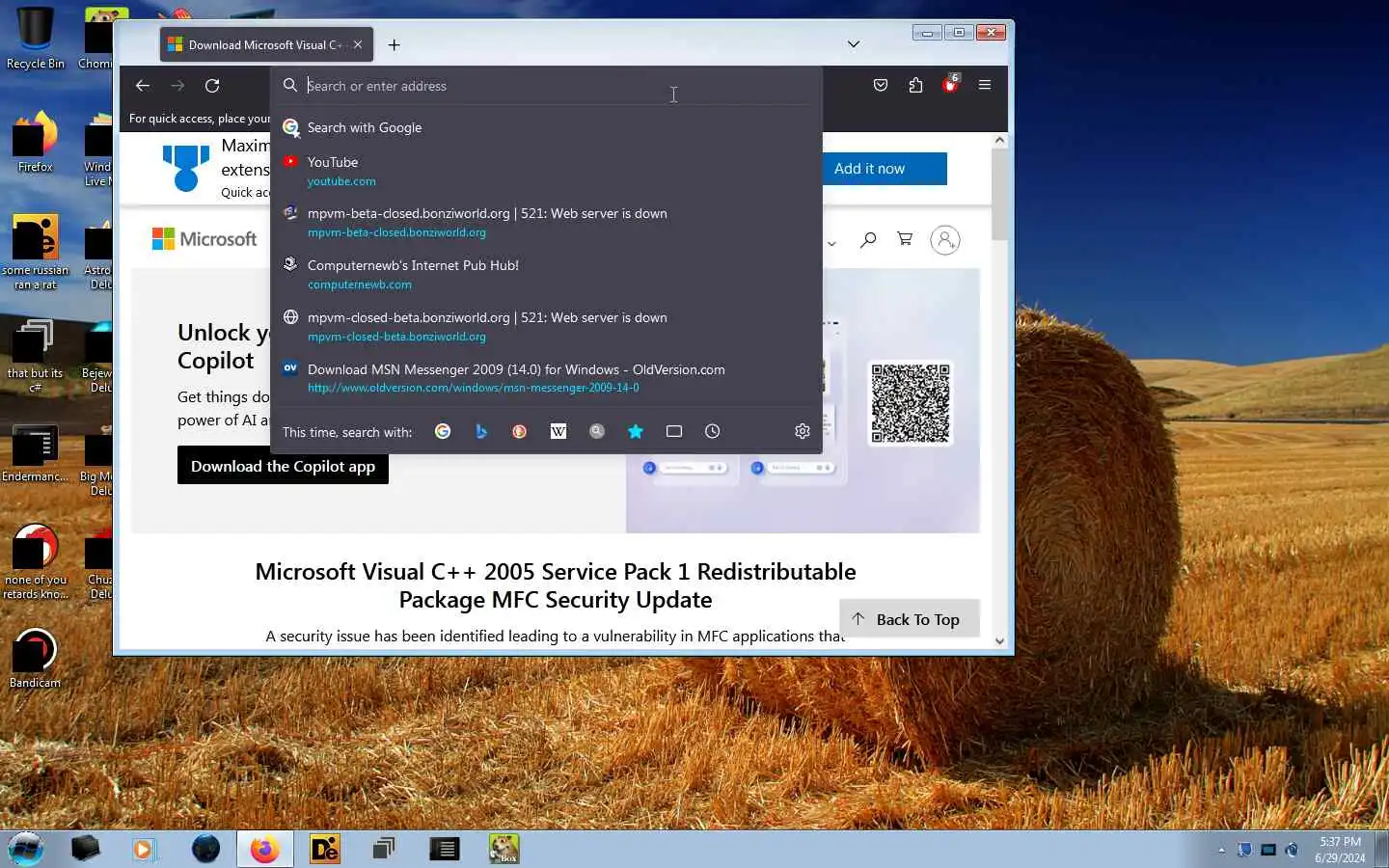Screen dimensions: 1389x868
Task: Search this time with Google icon
Action: (443, 431)
